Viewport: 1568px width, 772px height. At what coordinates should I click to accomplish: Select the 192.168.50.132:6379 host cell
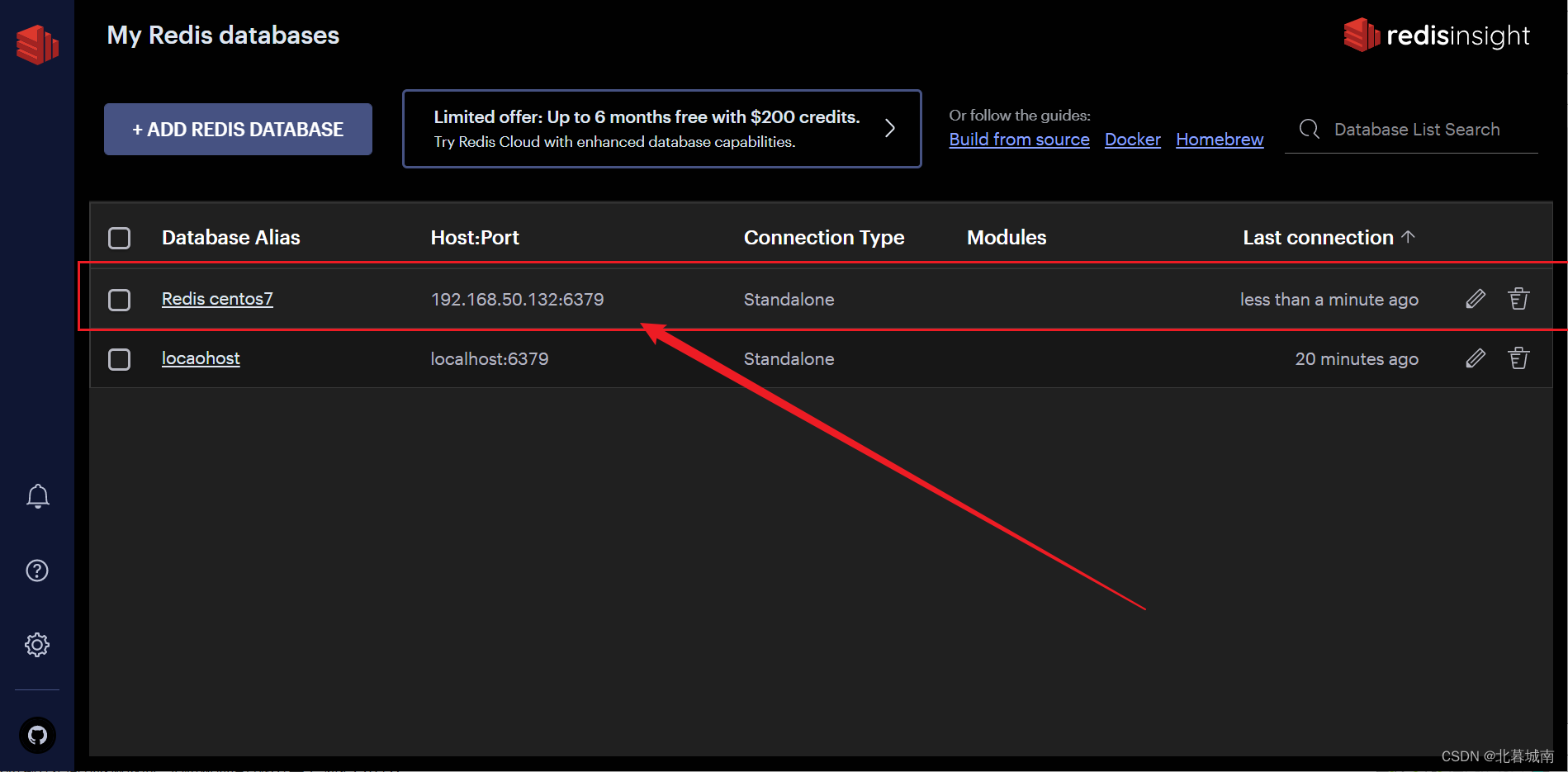[x=517, y=300]
